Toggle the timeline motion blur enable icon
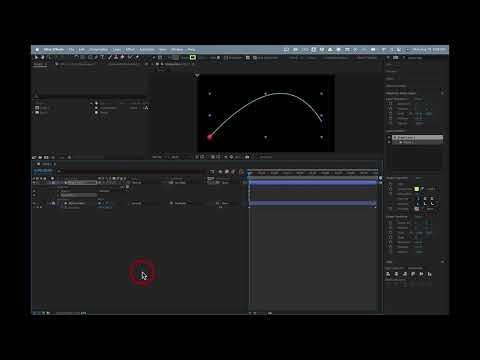This screenshot has height=360, width=480. tap(233, 172)
